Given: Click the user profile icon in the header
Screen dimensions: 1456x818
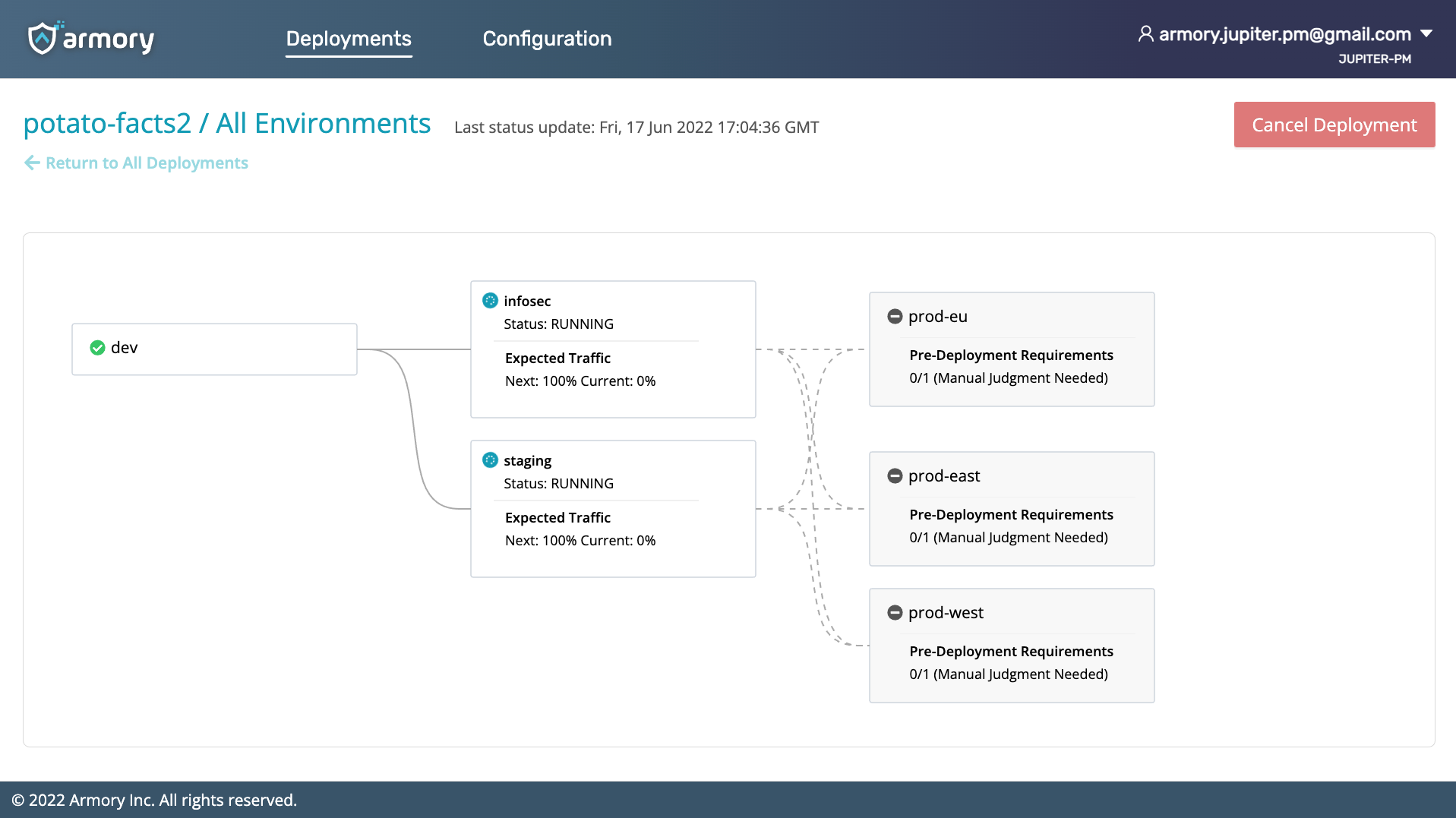Looking at the screenshot, I should (x=1145, y=34).
